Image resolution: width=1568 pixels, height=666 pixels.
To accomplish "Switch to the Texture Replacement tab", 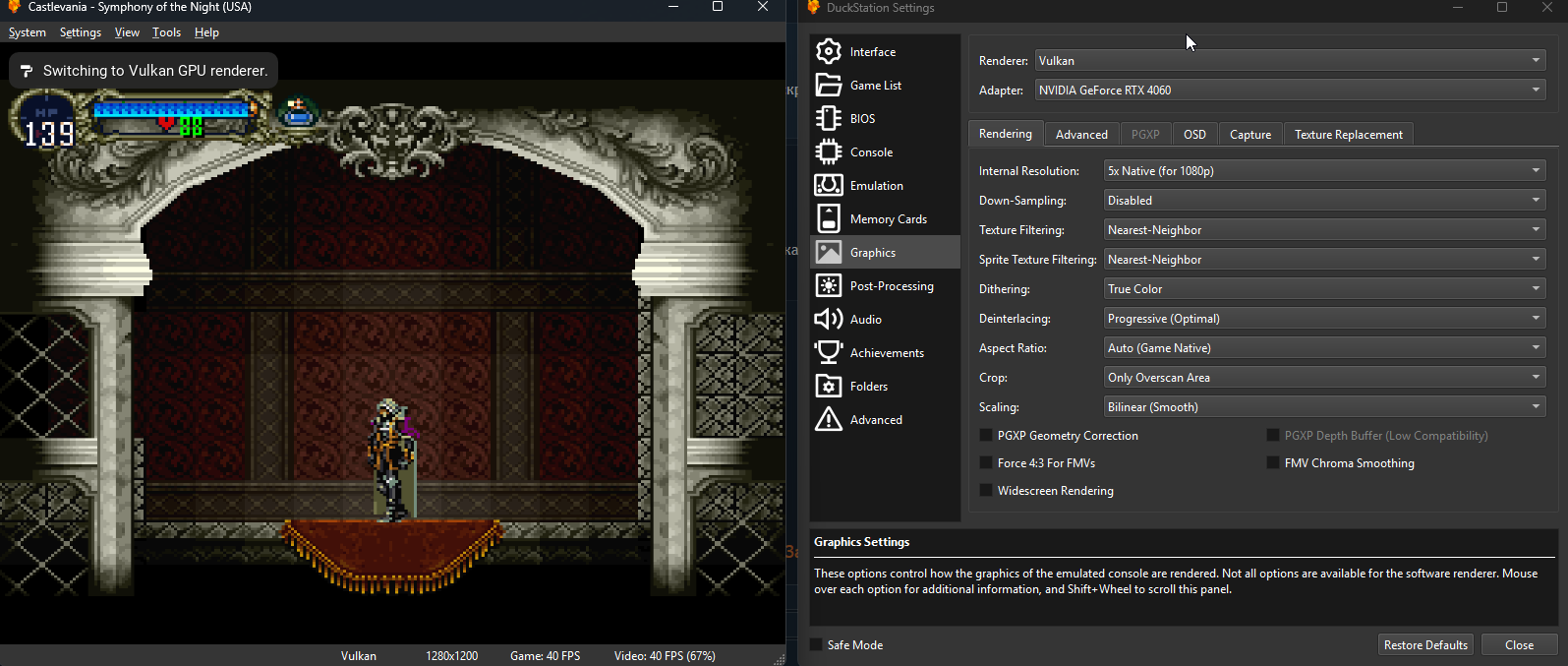I will pos(1349,135).
